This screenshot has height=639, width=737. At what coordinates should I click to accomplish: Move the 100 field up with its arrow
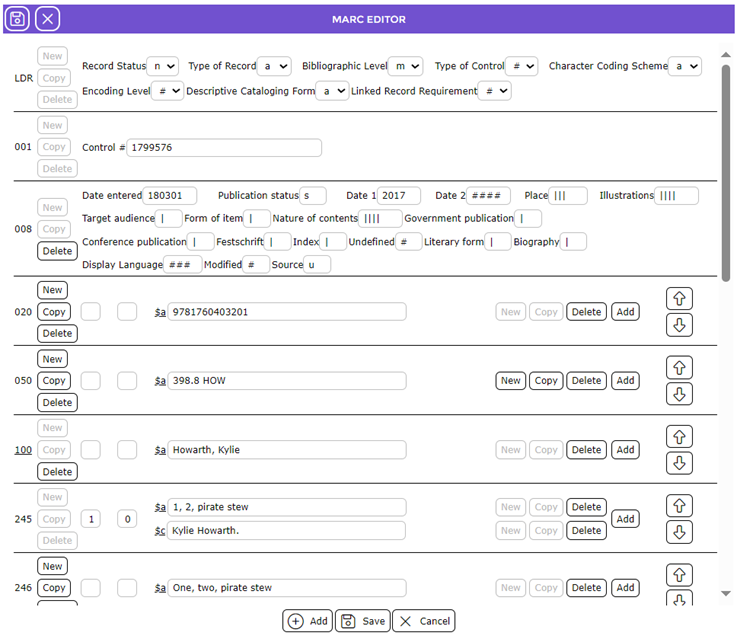click(x=679, y=436)
